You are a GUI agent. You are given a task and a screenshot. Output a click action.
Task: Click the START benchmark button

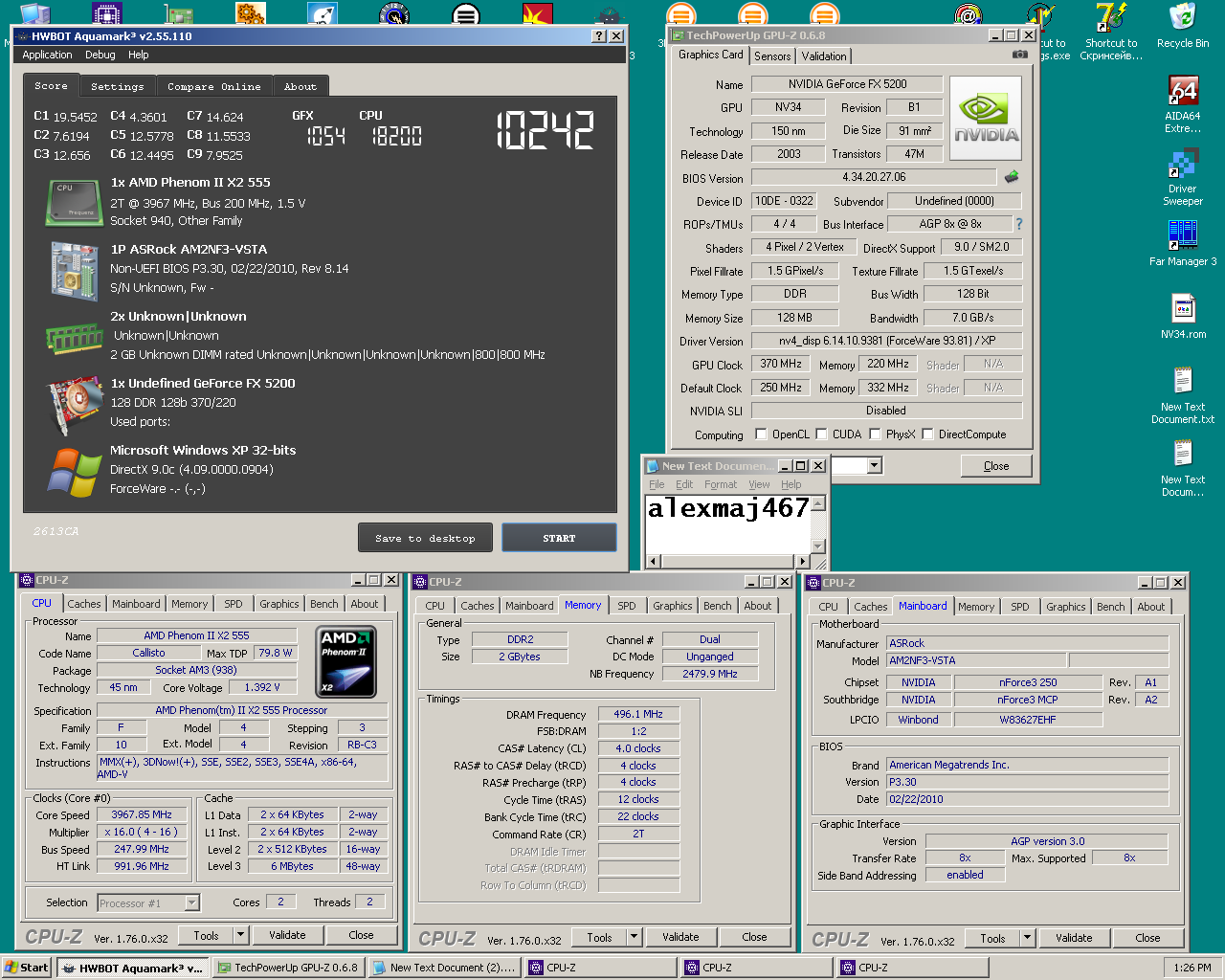click(x=559, y=538)
